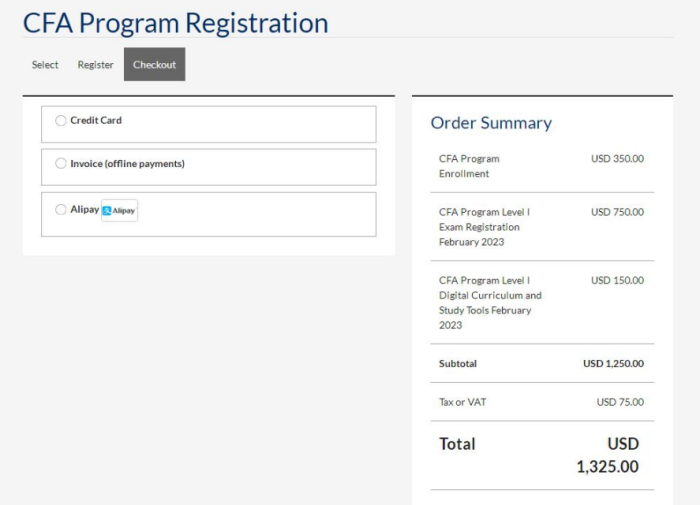700x505 pixels.
Task: Click the USD 350.00 enrollment price
Action: (617, 159)
